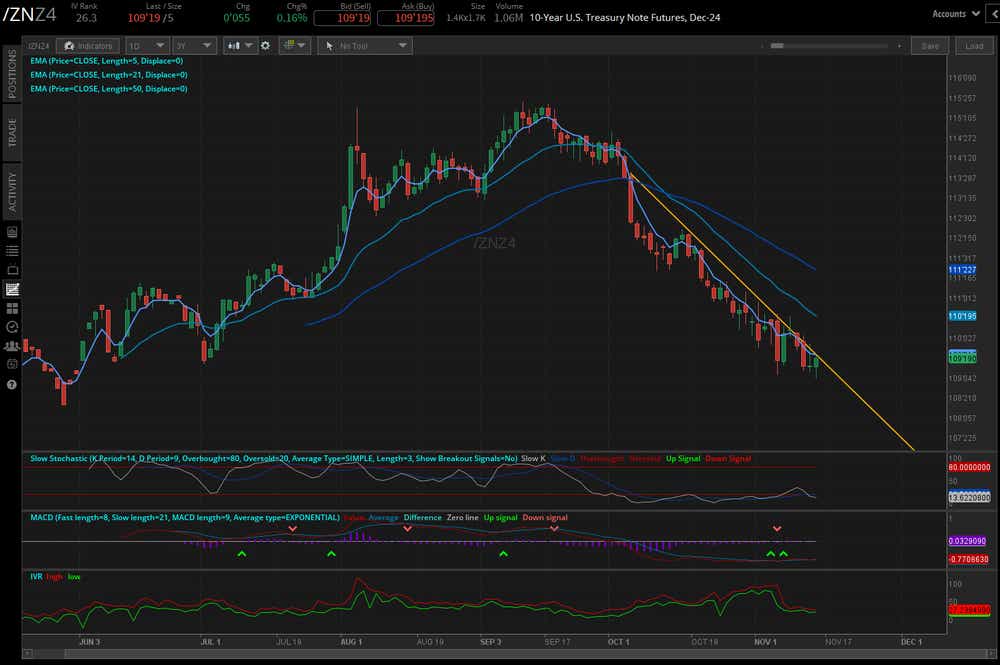Image resolution: width=1000 pixels, height=665 pixels.
Task: Expand the 3Y time range dropdown
Action: click(x=193, y=46)
